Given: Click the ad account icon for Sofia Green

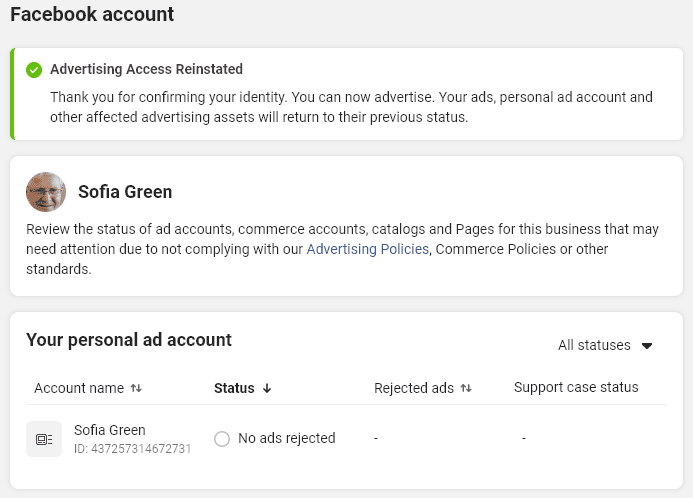Looking at the screenshot, I should coord(44,439).
